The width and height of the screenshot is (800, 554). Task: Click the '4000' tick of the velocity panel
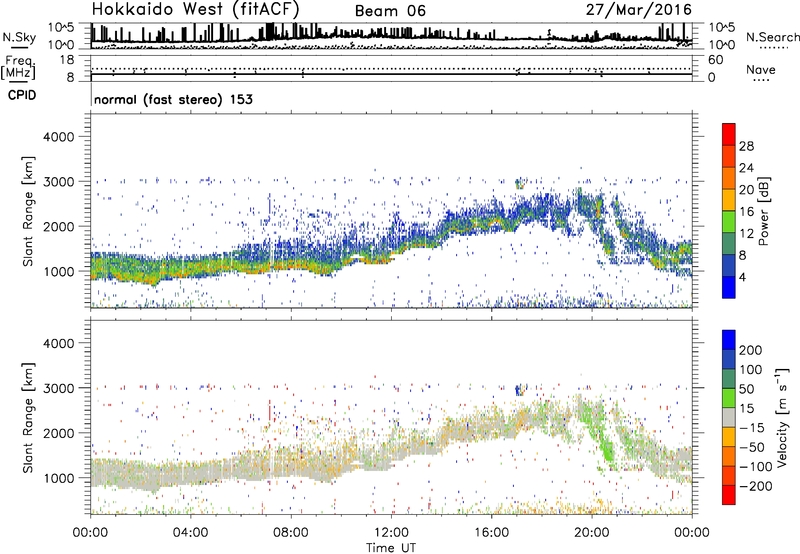click(x=58, y=343)
